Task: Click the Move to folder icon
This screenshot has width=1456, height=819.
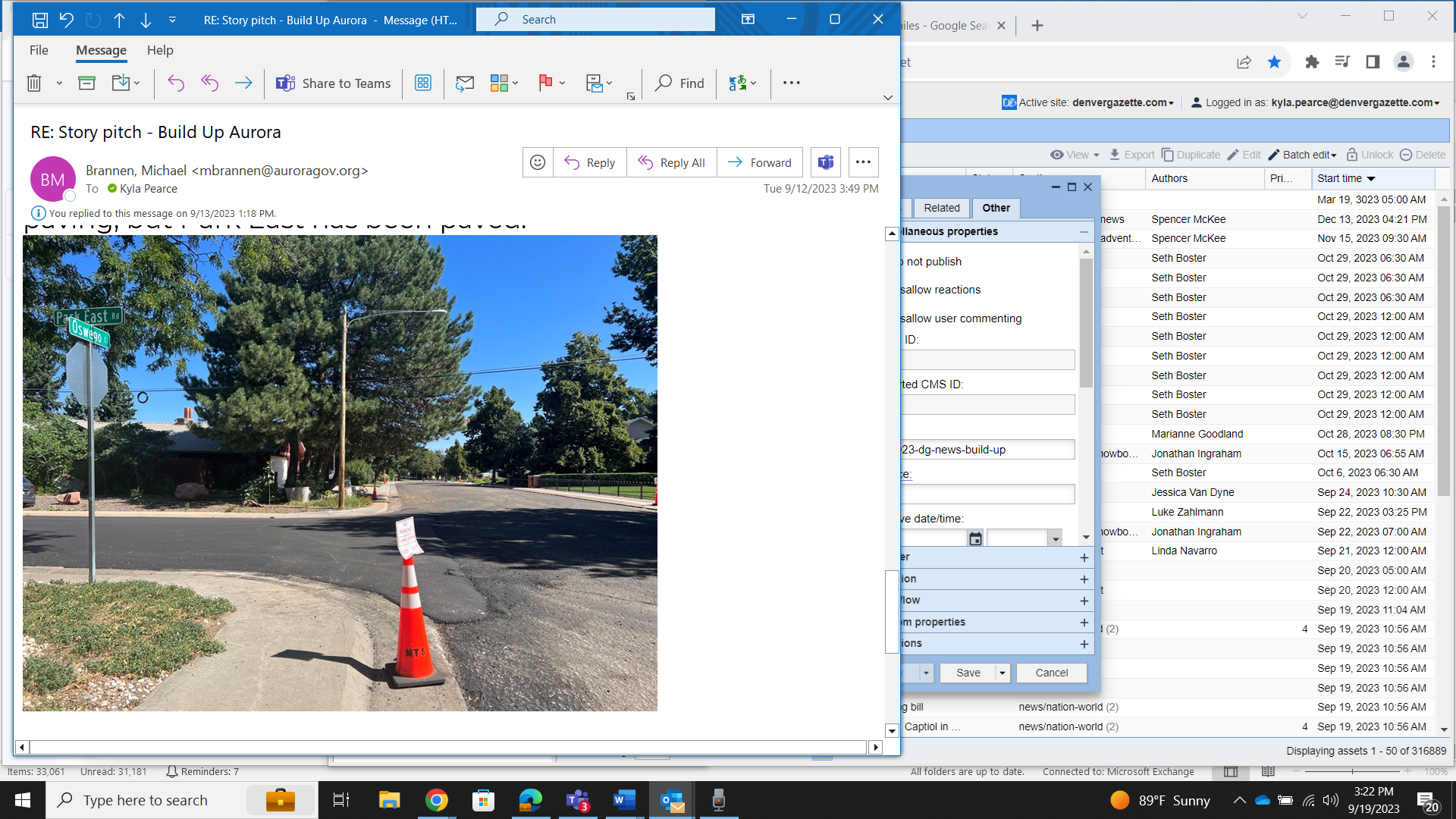Action: click(x=121, y=83)
